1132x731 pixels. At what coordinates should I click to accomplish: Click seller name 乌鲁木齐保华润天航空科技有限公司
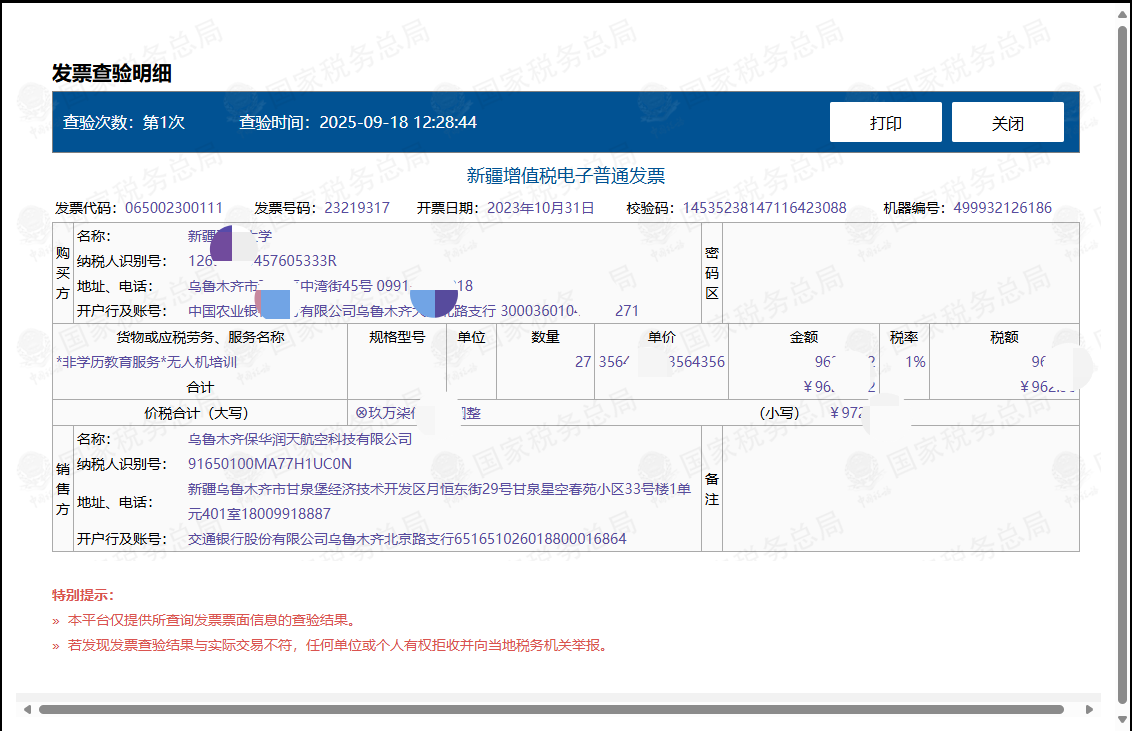(x=300, y=439)
